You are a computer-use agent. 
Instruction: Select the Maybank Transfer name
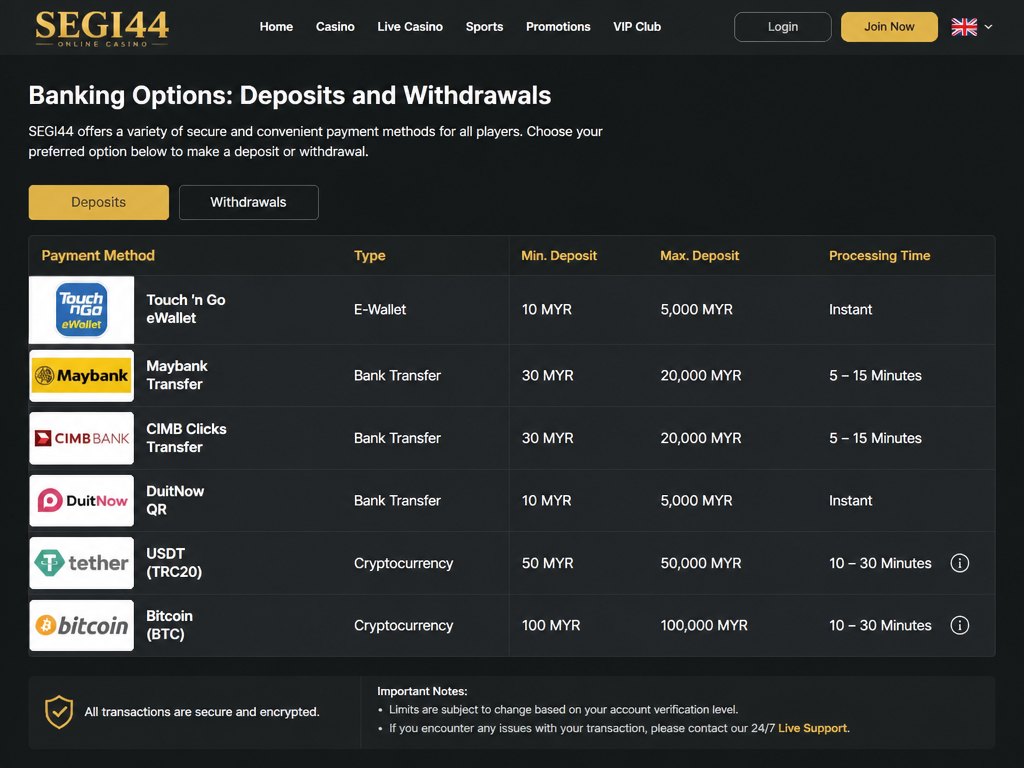pyautogui.click(x=177, y=375)
